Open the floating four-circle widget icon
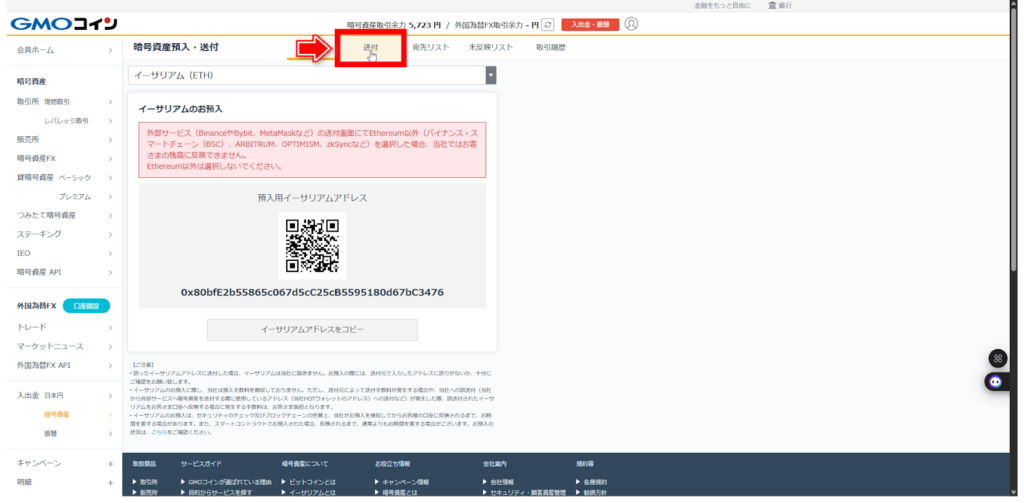 click(x=997, y=358)
